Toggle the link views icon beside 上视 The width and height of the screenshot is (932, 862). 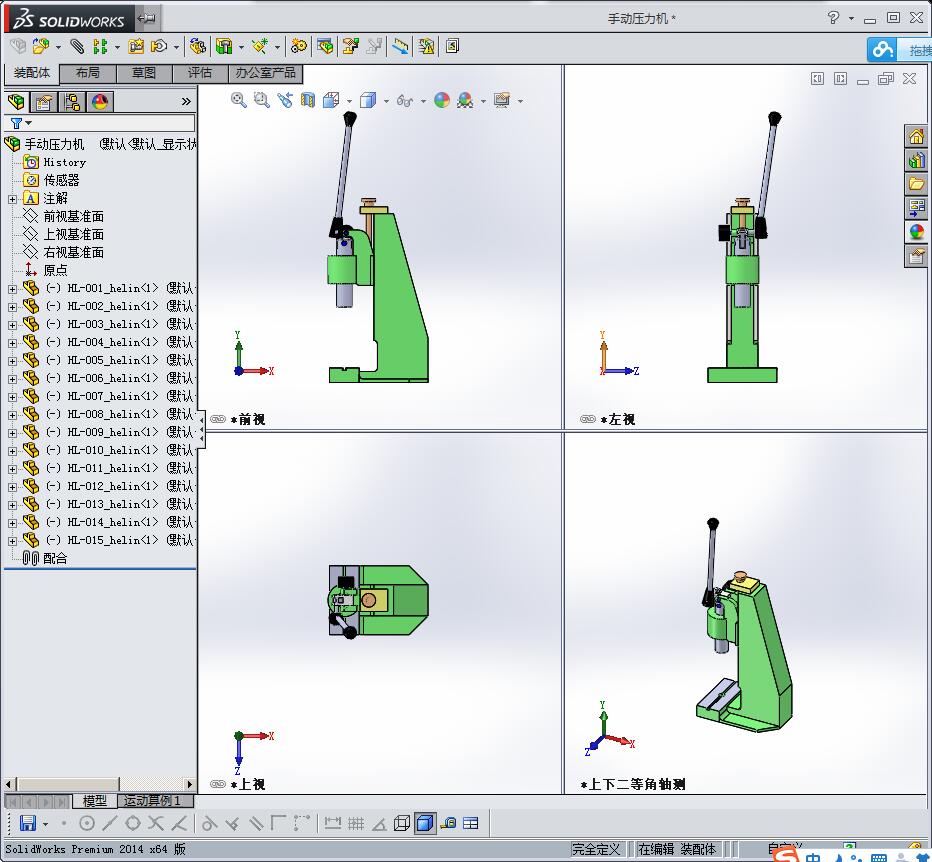[x=218, y=784]
